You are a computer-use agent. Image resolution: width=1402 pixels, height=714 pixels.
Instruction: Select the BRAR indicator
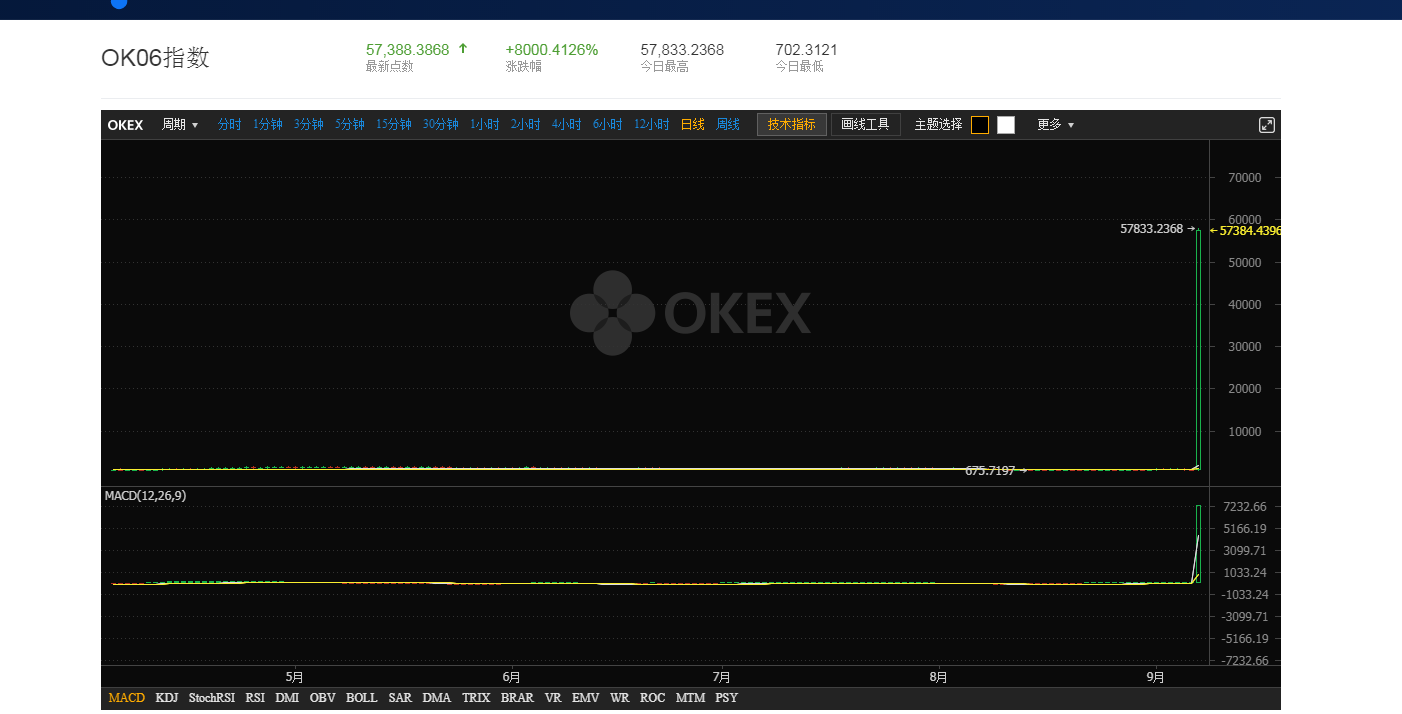(517, 698)
